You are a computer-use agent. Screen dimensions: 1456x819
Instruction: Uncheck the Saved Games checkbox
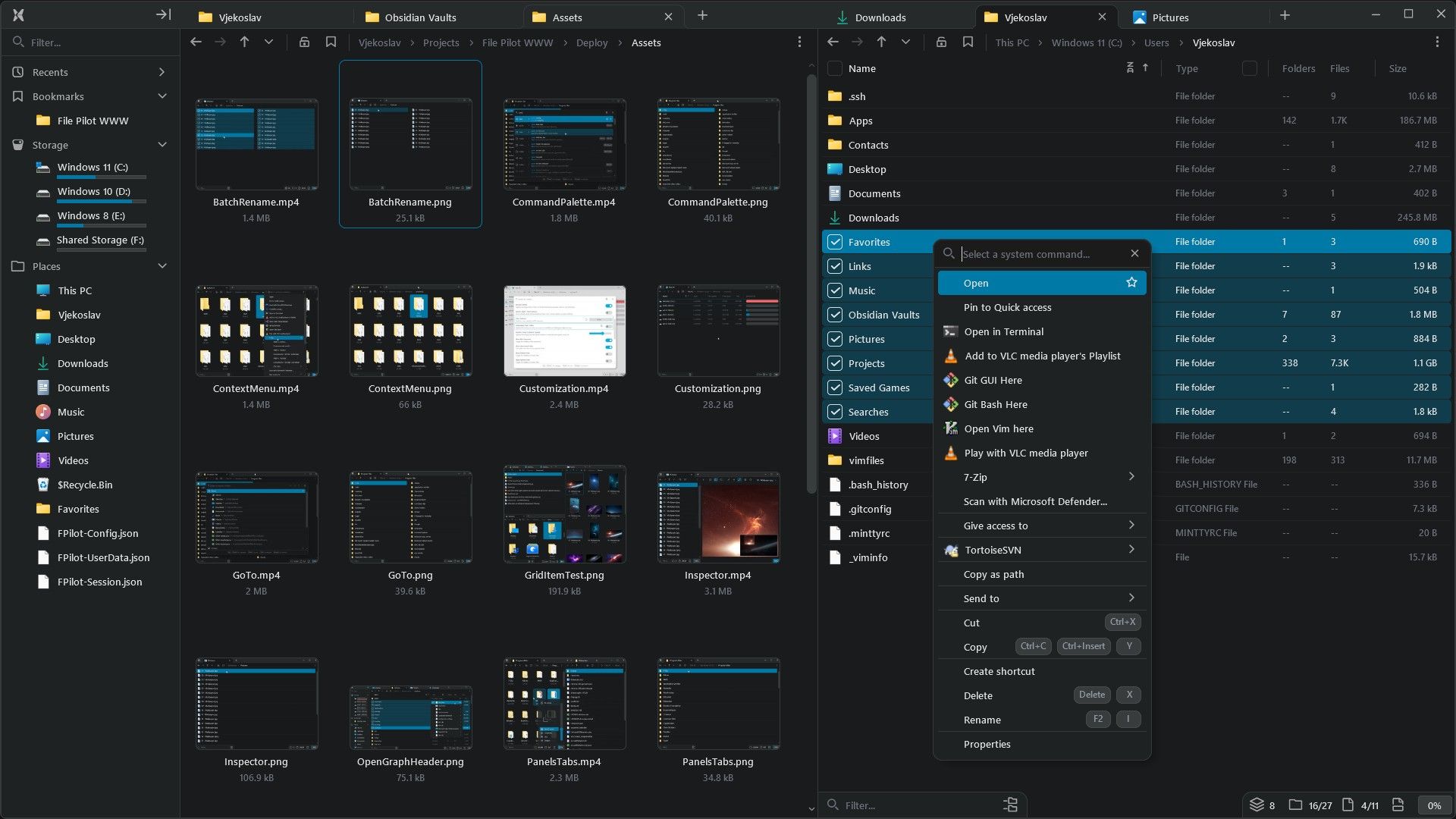(835, 387)
